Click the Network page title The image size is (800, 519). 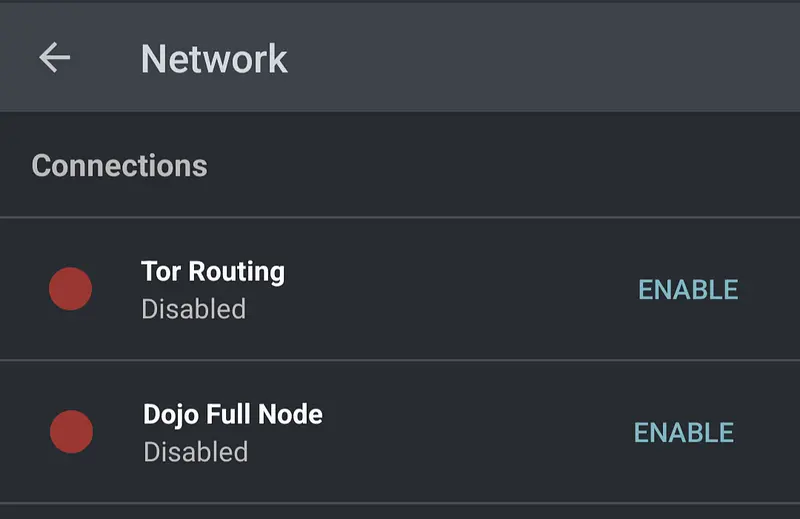pos(214,59)
